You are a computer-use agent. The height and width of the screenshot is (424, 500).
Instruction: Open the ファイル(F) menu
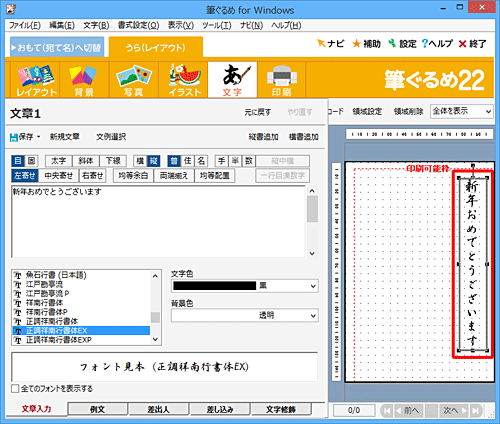[x=25, y=25]
